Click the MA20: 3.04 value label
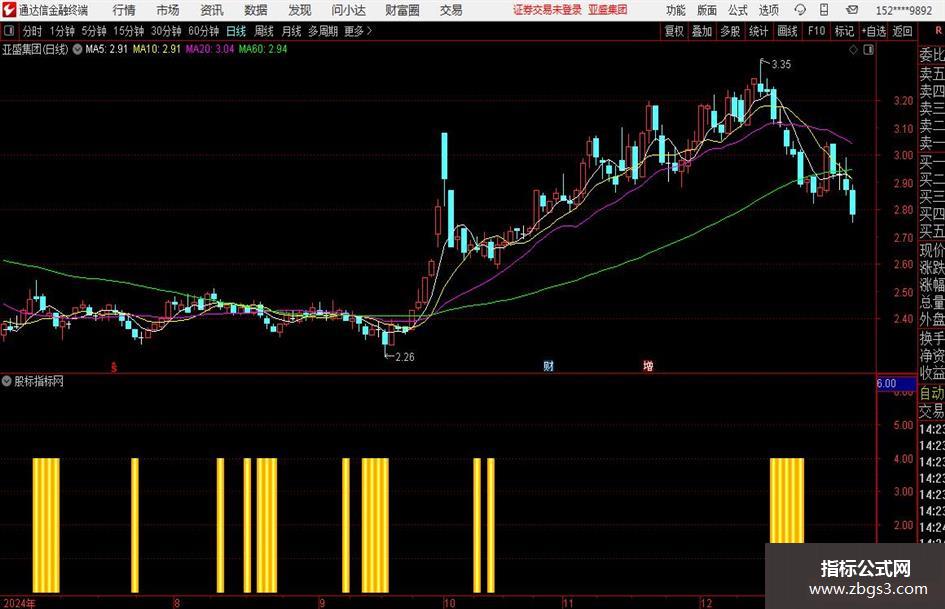Image resolution: width=945 pixels, height=609 pixels. point(210,49)
